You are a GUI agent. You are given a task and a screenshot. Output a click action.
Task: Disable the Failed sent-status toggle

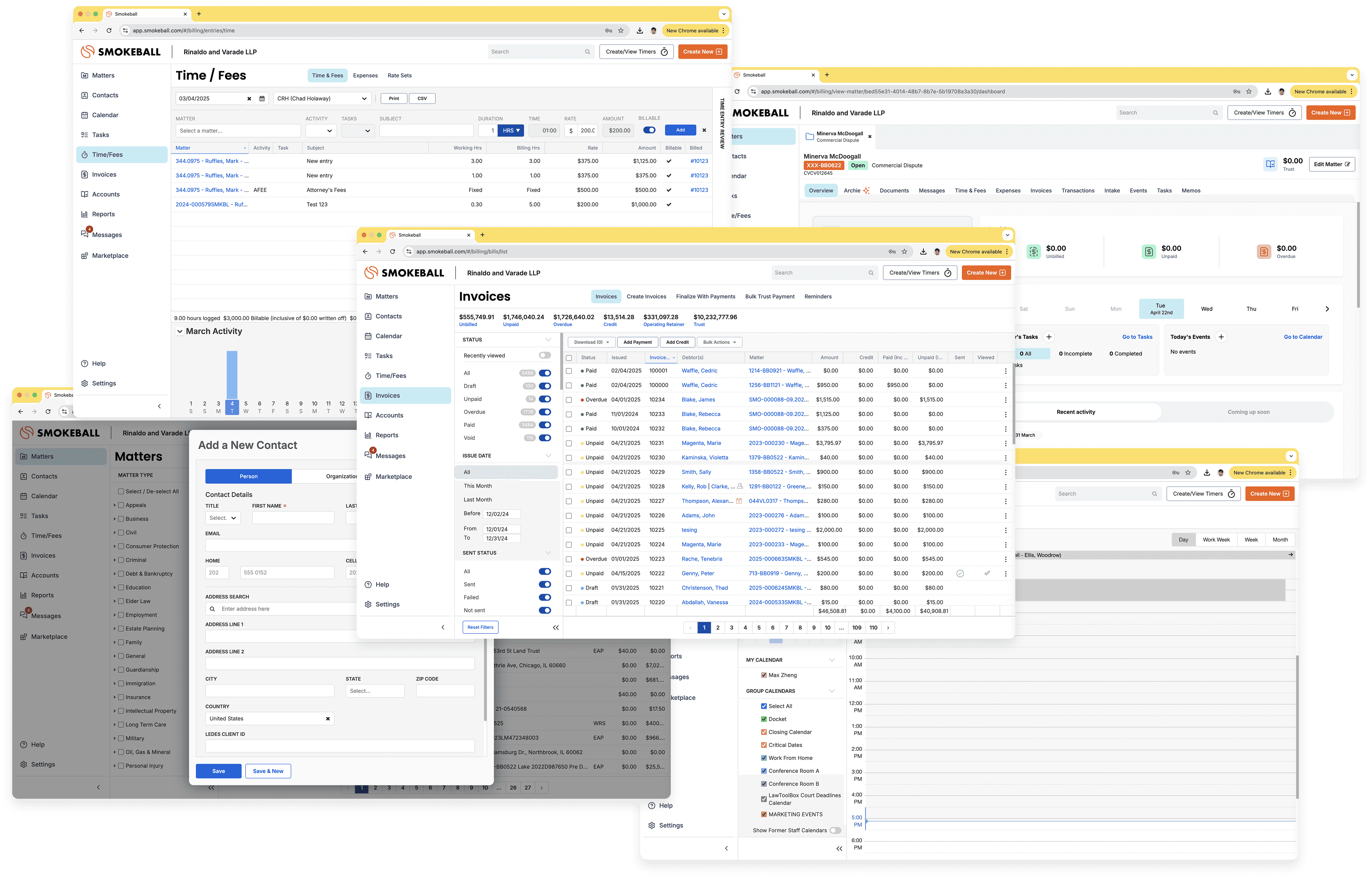(545, 597)
